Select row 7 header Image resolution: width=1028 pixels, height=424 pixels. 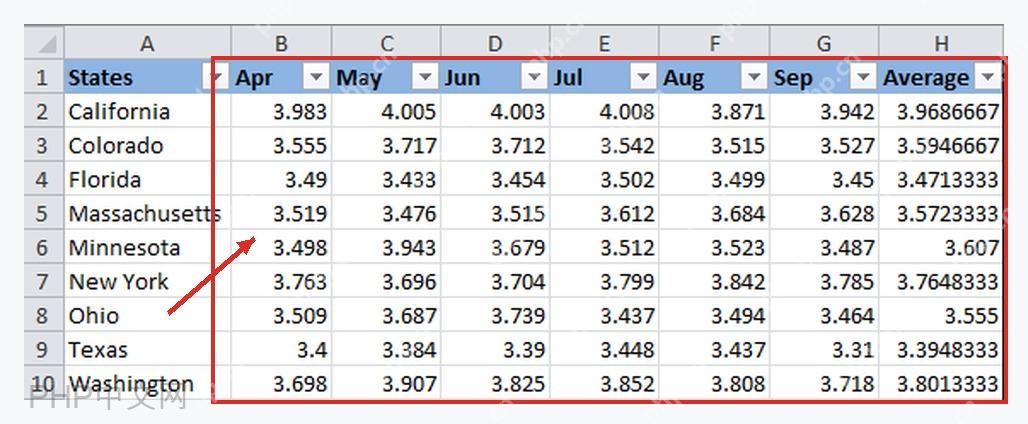coord(45,281)
